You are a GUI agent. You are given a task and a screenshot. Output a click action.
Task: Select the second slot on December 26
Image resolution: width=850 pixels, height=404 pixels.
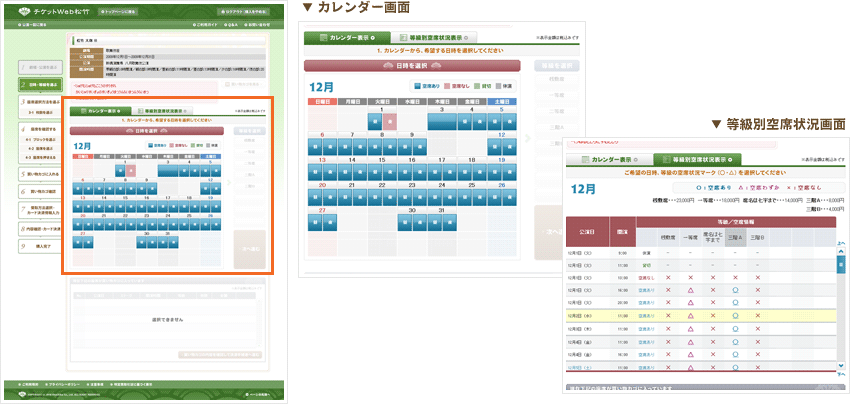click(510, 197)
